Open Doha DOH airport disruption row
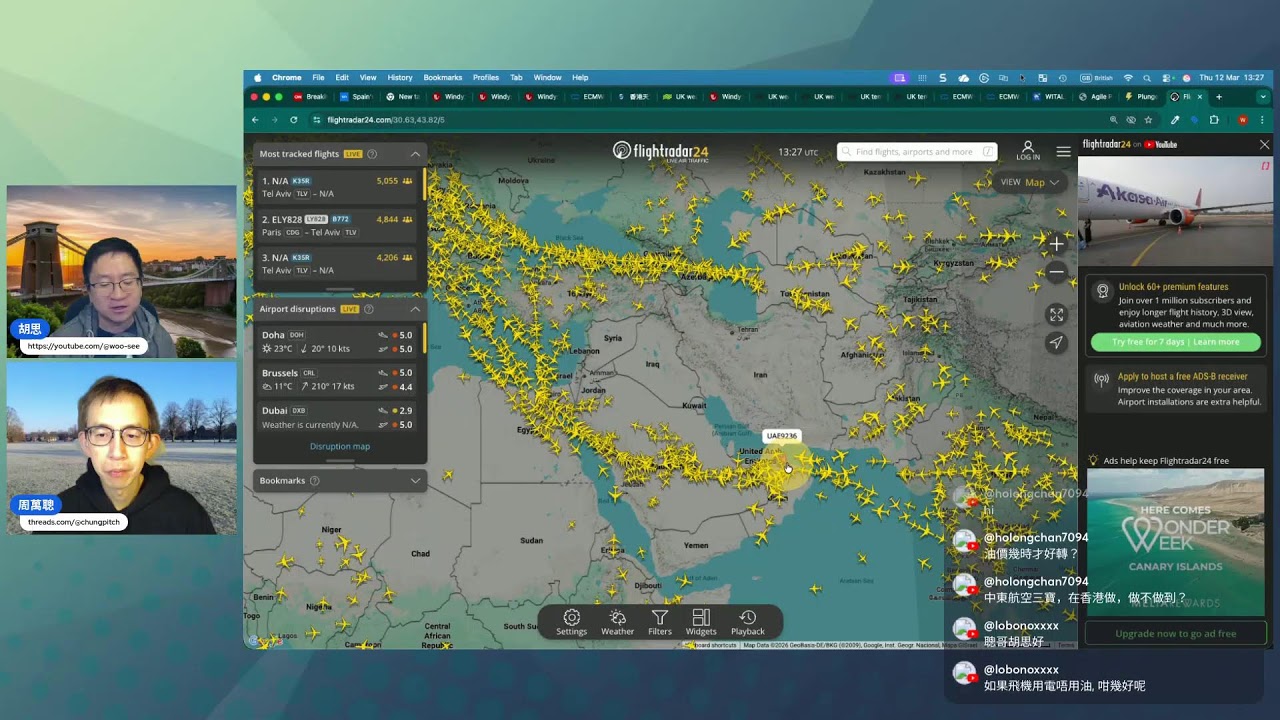 [339, 342]
